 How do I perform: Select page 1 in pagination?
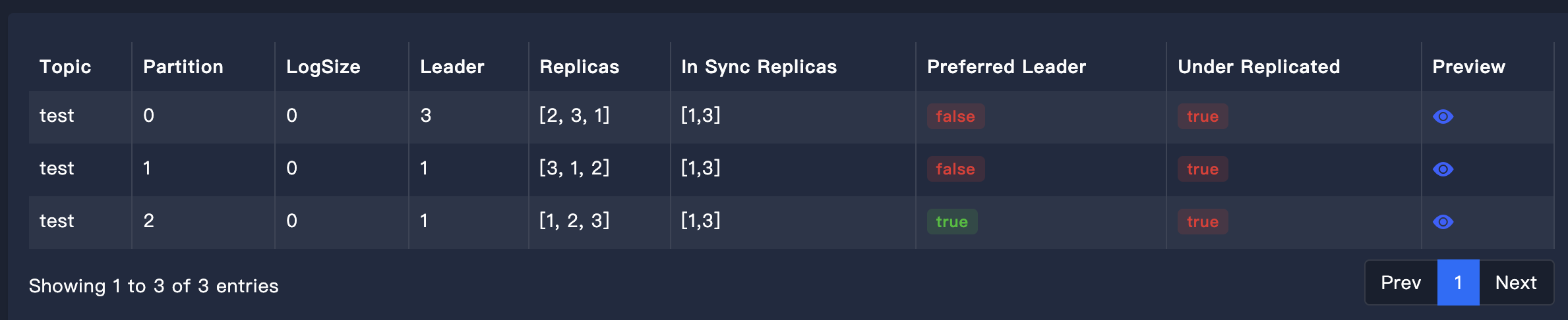(x=1458, y=283)
